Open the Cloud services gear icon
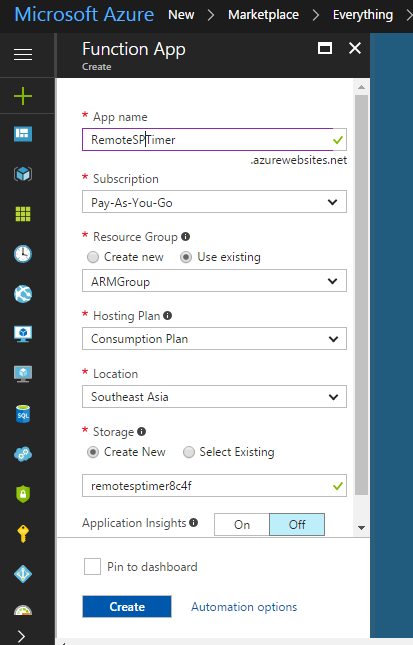 pos(23,454)
